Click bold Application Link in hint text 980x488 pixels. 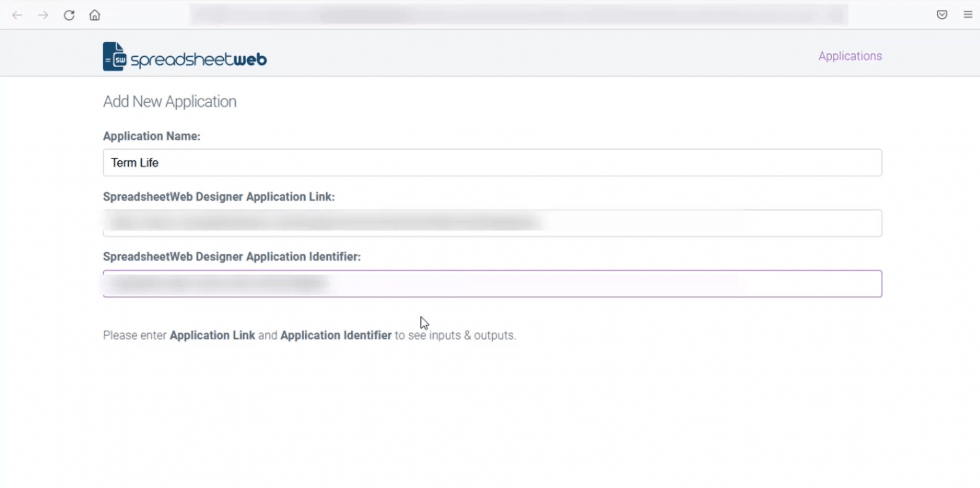click(212, 336)
